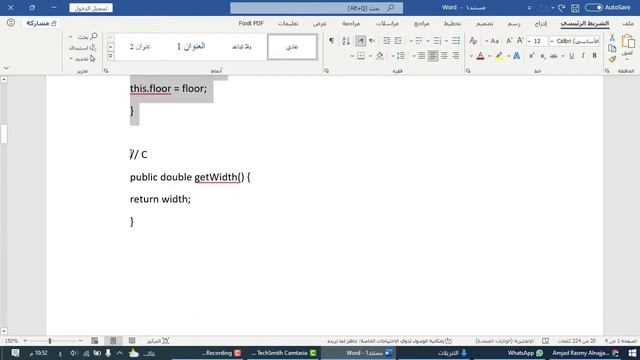Image resolution: width=640 pixels, height=360 pixels.
Task: Apply yellow text highlight color
Action: 499,56
